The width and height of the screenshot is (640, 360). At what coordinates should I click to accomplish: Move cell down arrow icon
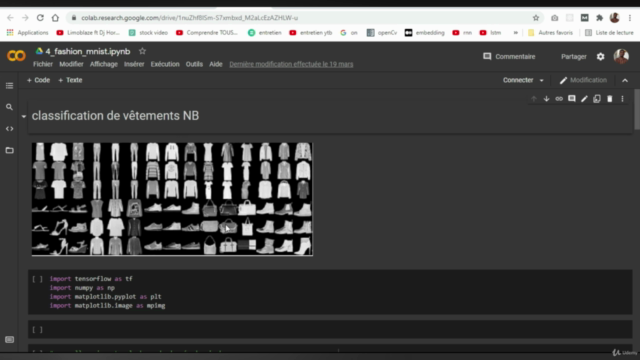(x=546, y=99)
